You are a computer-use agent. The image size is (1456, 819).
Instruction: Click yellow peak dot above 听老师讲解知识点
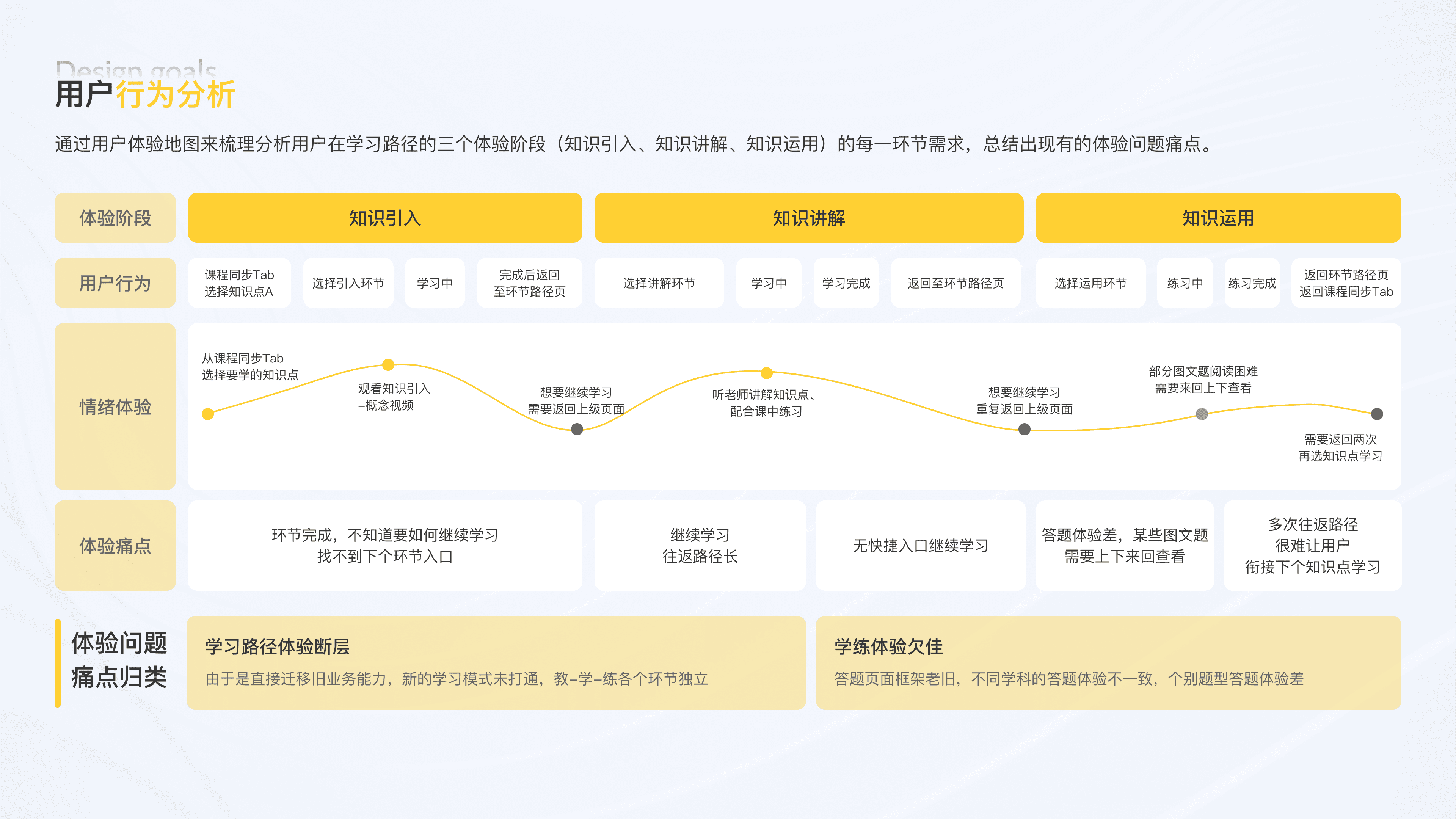pos(766,372)
